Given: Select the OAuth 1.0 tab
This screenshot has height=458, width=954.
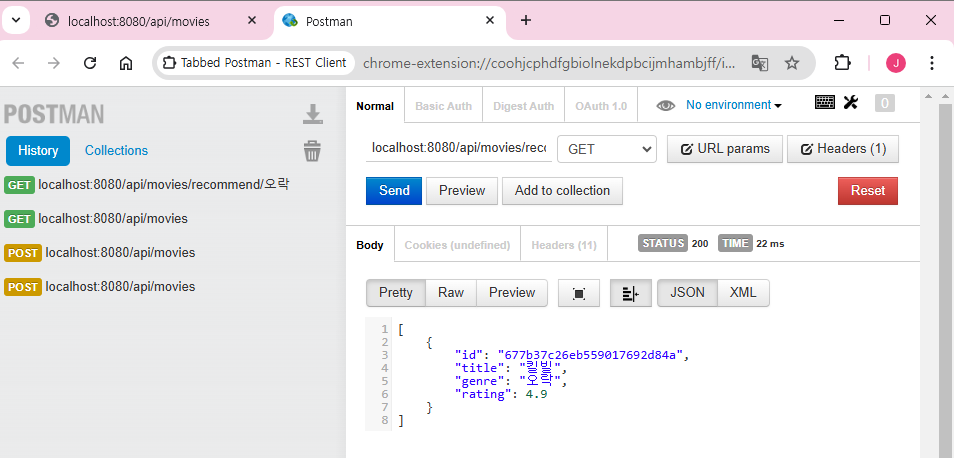Looking at the screenshot, I should (x=601, y=106).
